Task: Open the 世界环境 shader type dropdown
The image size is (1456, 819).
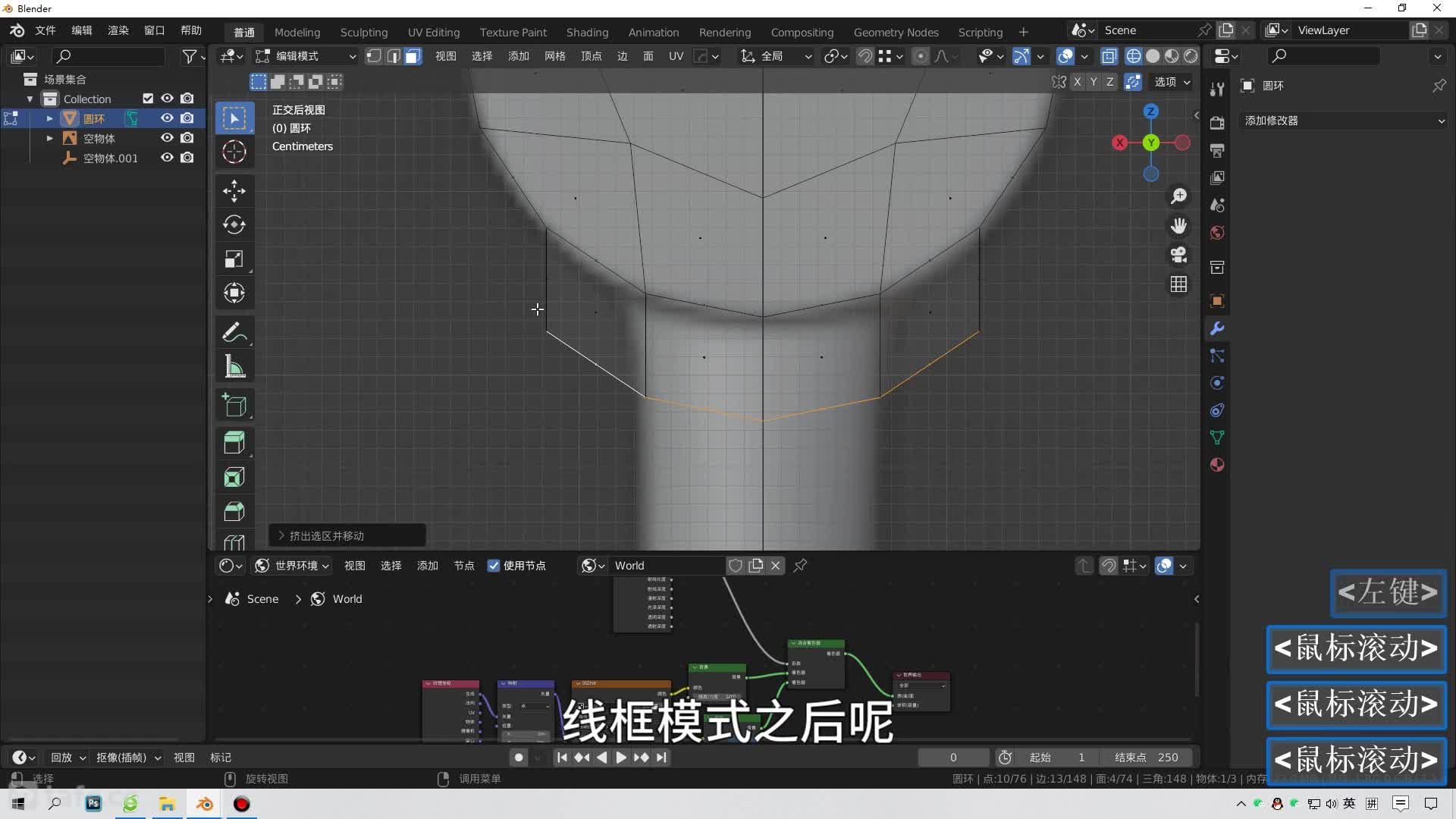Action: pos(293,566)
